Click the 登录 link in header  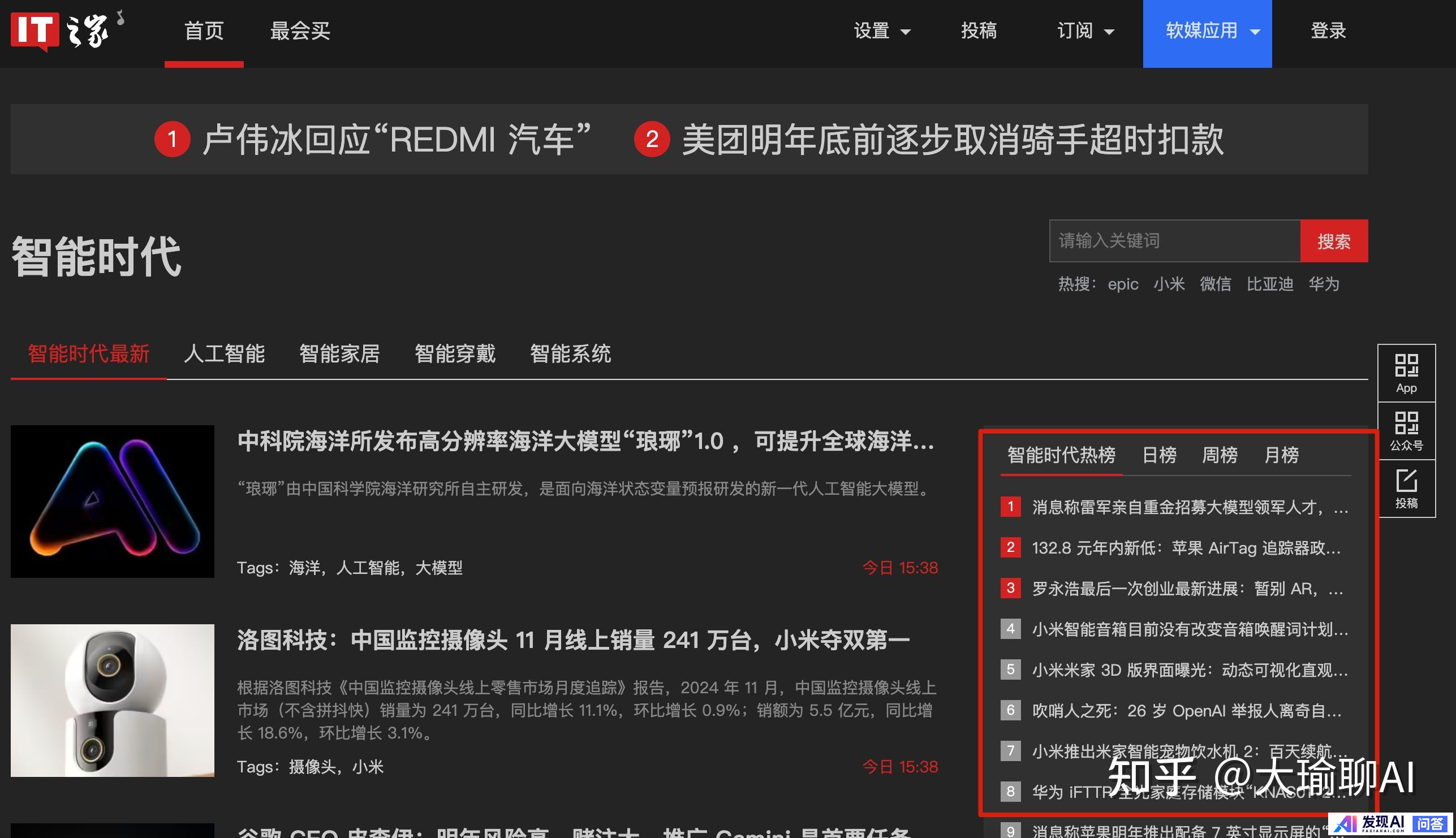[1328, 31]
